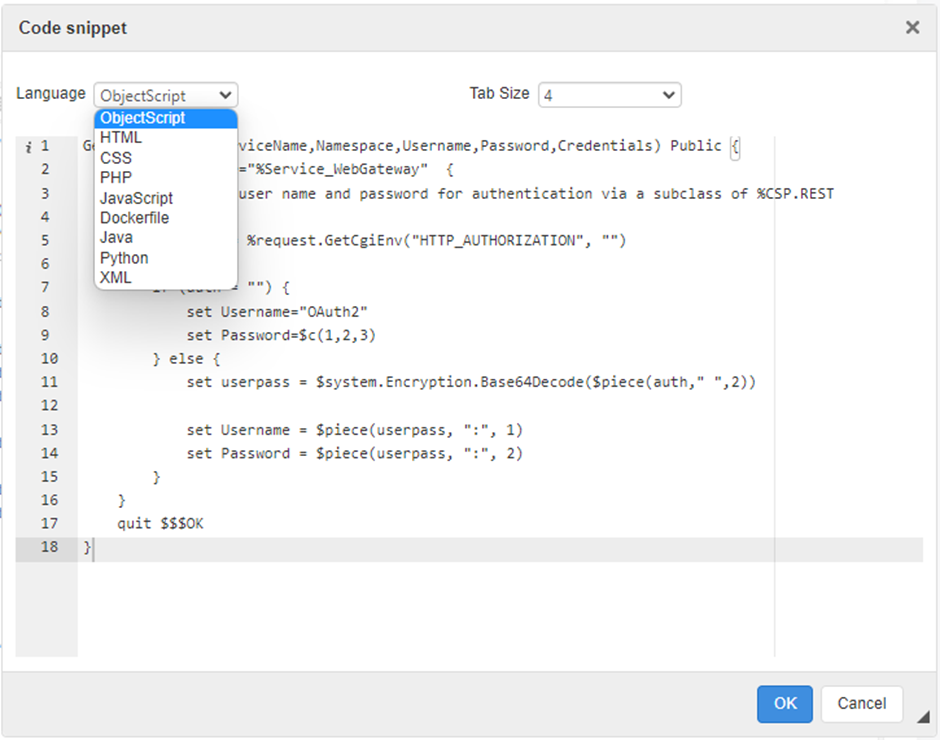Choose JavaScript from the dropdown list
Screen dimensions: 940x740
click(137, 198)
